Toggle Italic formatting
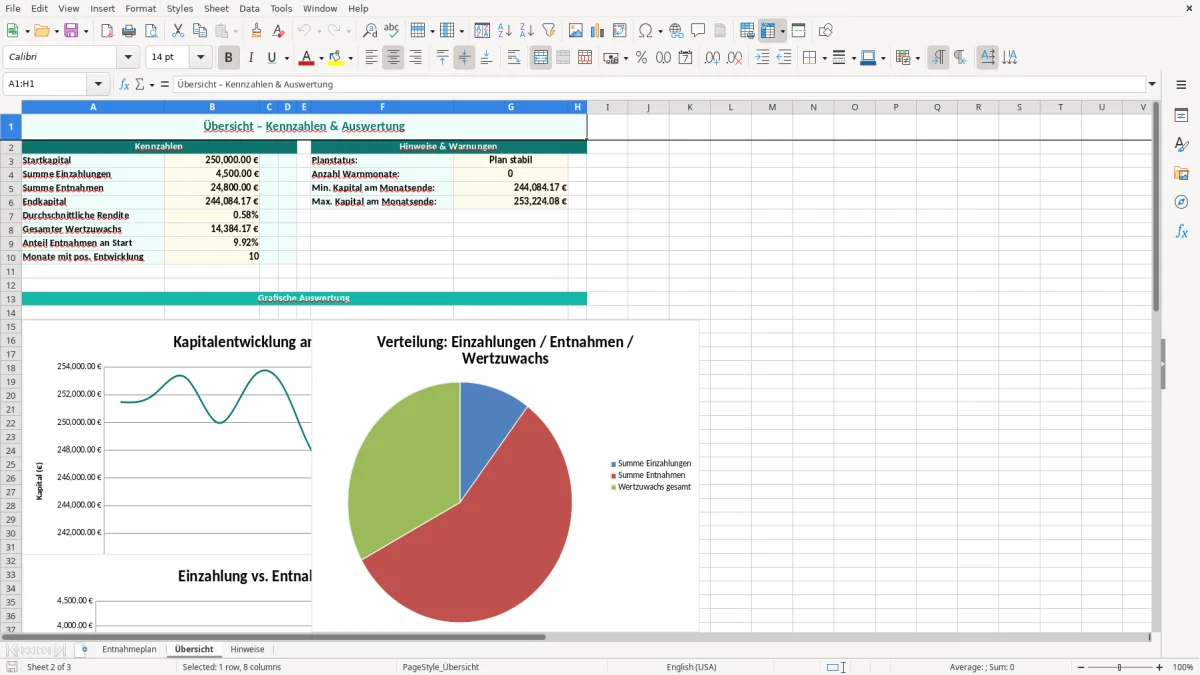Image resolution: width=1200 pixels, height=675 pixels. tap(250, 58)
